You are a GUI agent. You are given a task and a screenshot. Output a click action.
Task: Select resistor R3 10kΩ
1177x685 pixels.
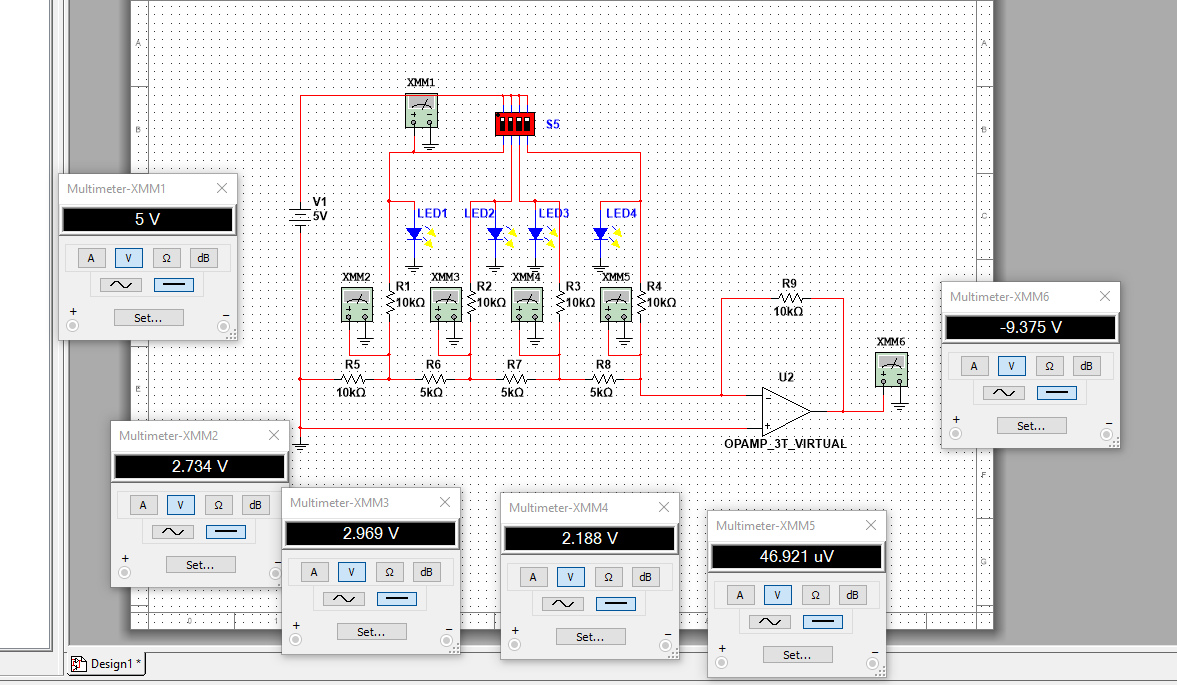(560, 302)
